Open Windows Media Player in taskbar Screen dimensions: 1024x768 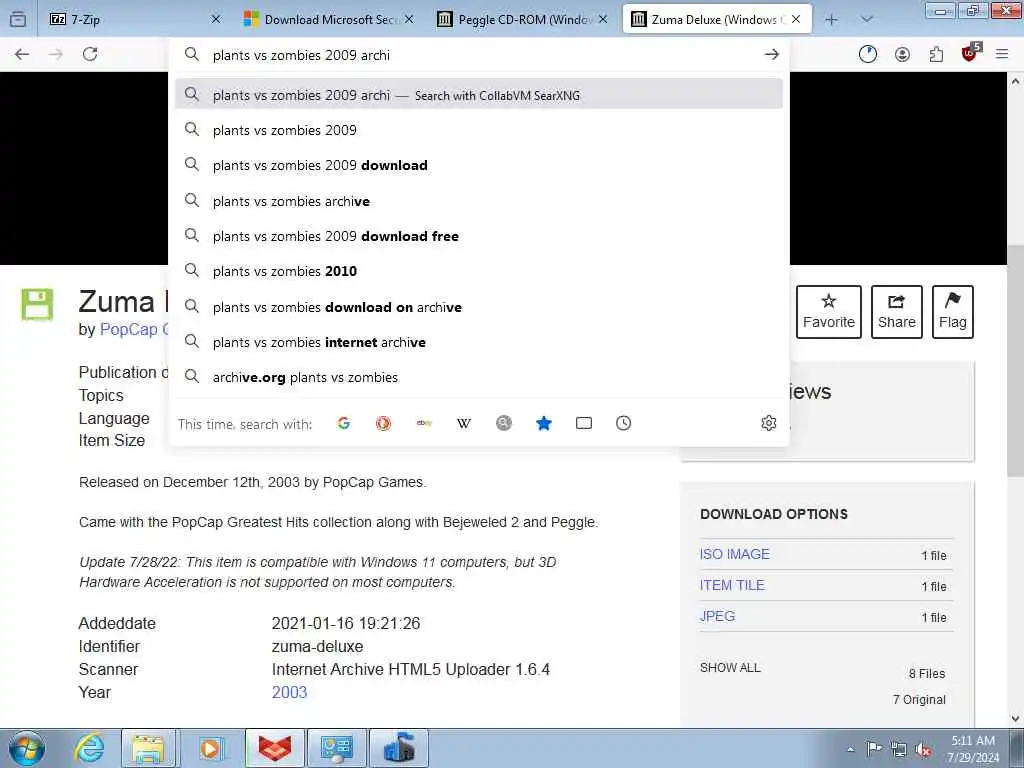click(x=211, y=748)
